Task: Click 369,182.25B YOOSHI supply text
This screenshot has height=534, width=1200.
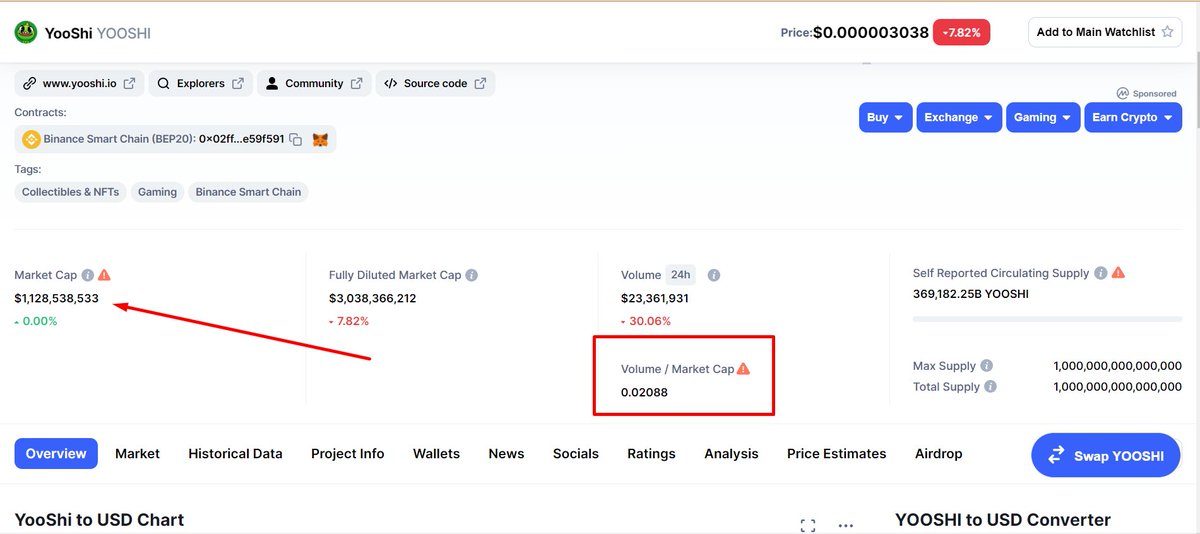Action: (x=971, y=294)
